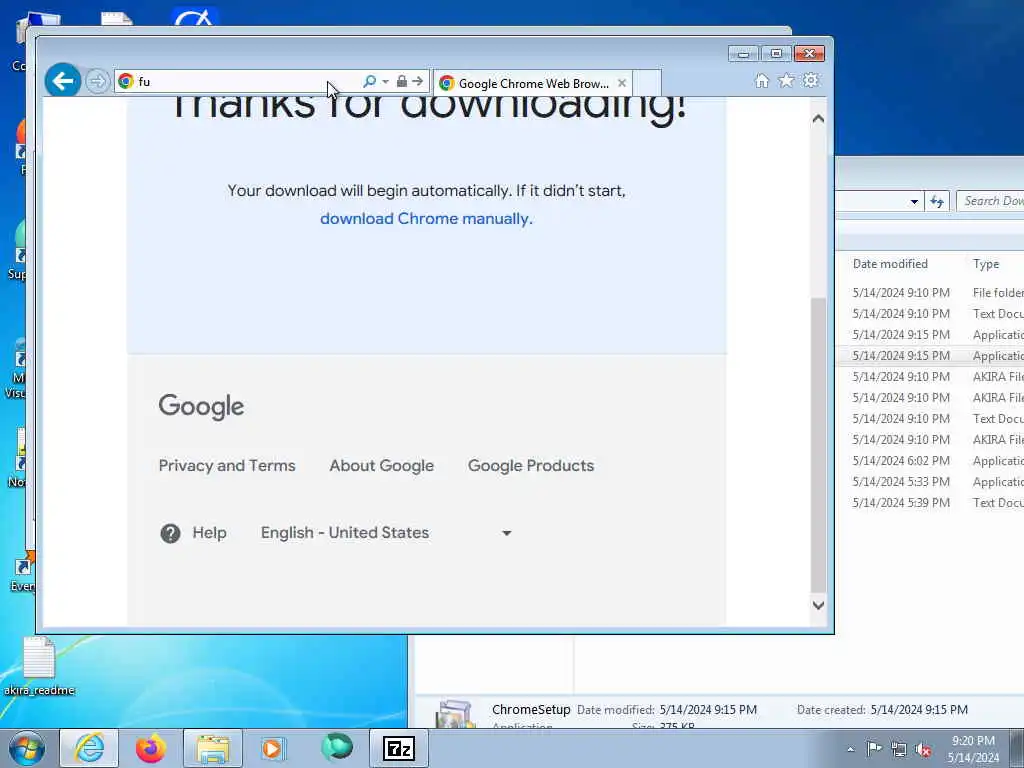
Task: Click the page scrollbar up arrow
Action: pyautogui.click(x=818, y=119)
